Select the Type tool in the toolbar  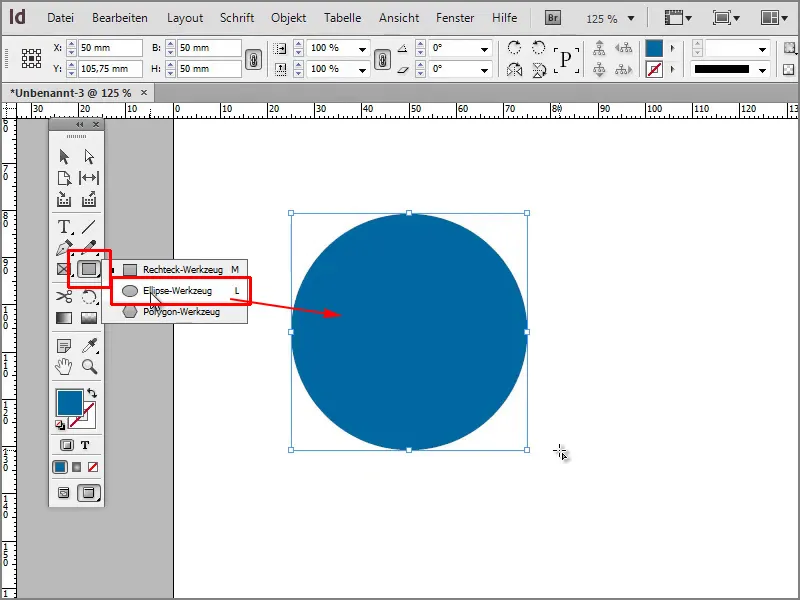(x=64, y=227)
